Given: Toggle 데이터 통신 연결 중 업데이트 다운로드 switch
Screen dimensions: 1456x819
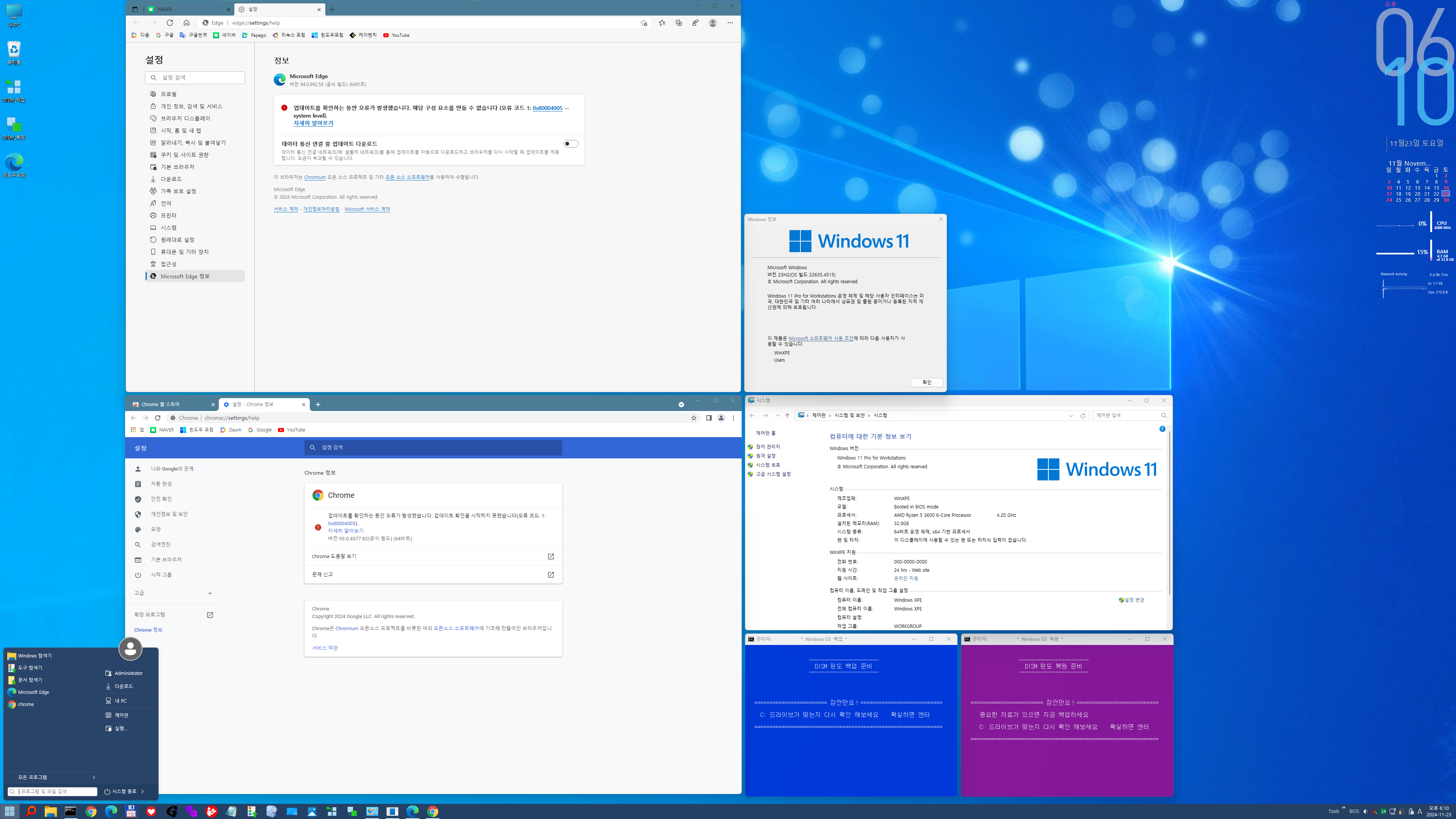Looking at the screenshot, I should [571, 144].
